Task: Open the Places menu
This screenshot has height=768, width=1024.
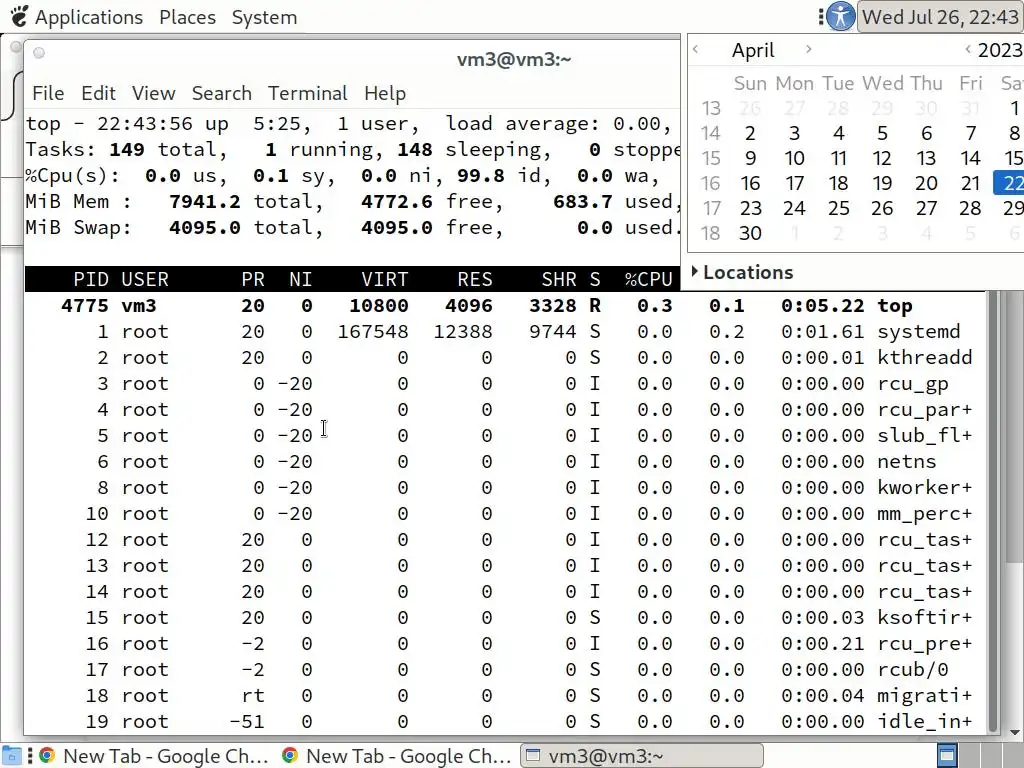Action: pos(187,17)
